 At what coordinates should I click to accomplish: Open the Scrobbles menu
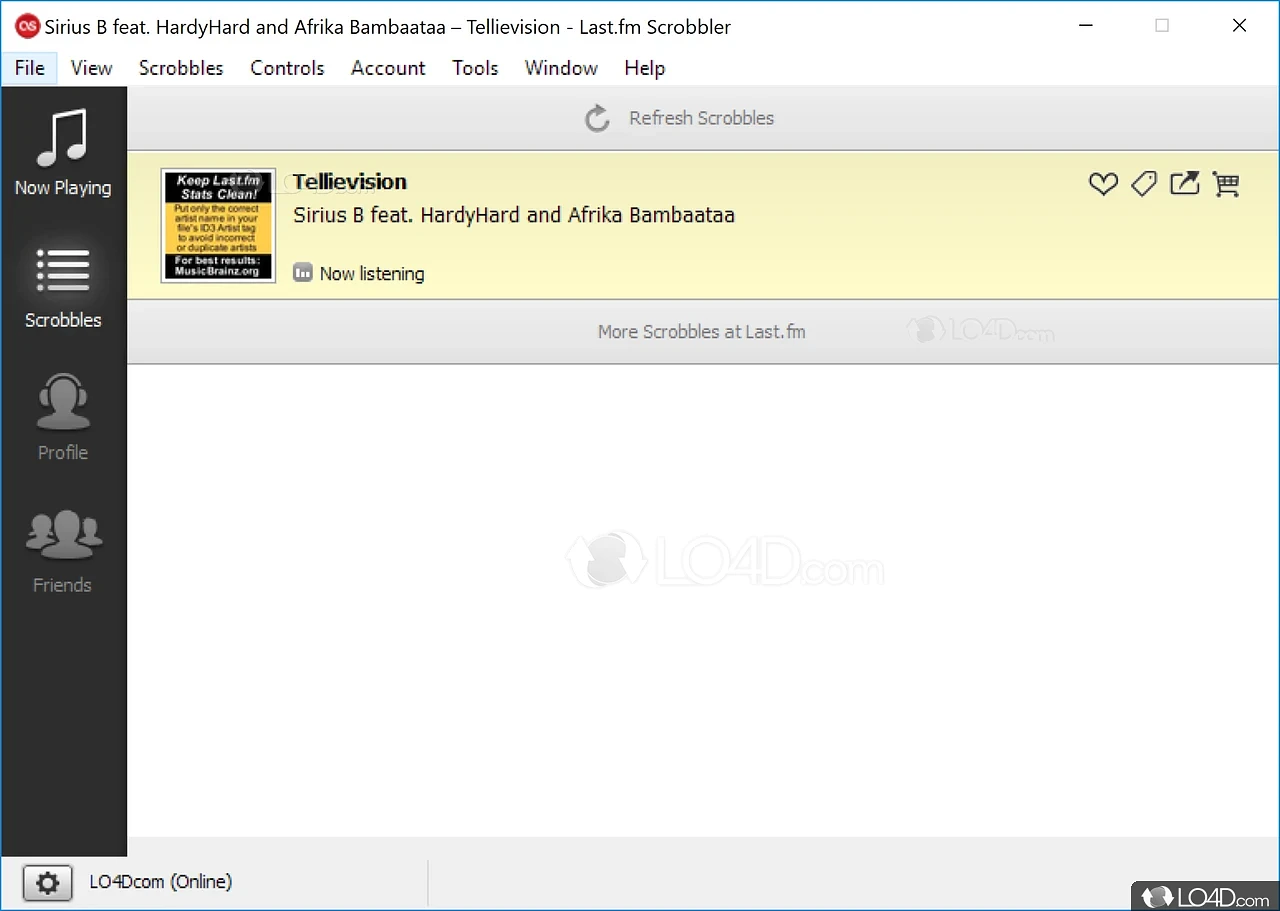click(x=181, y=68)
